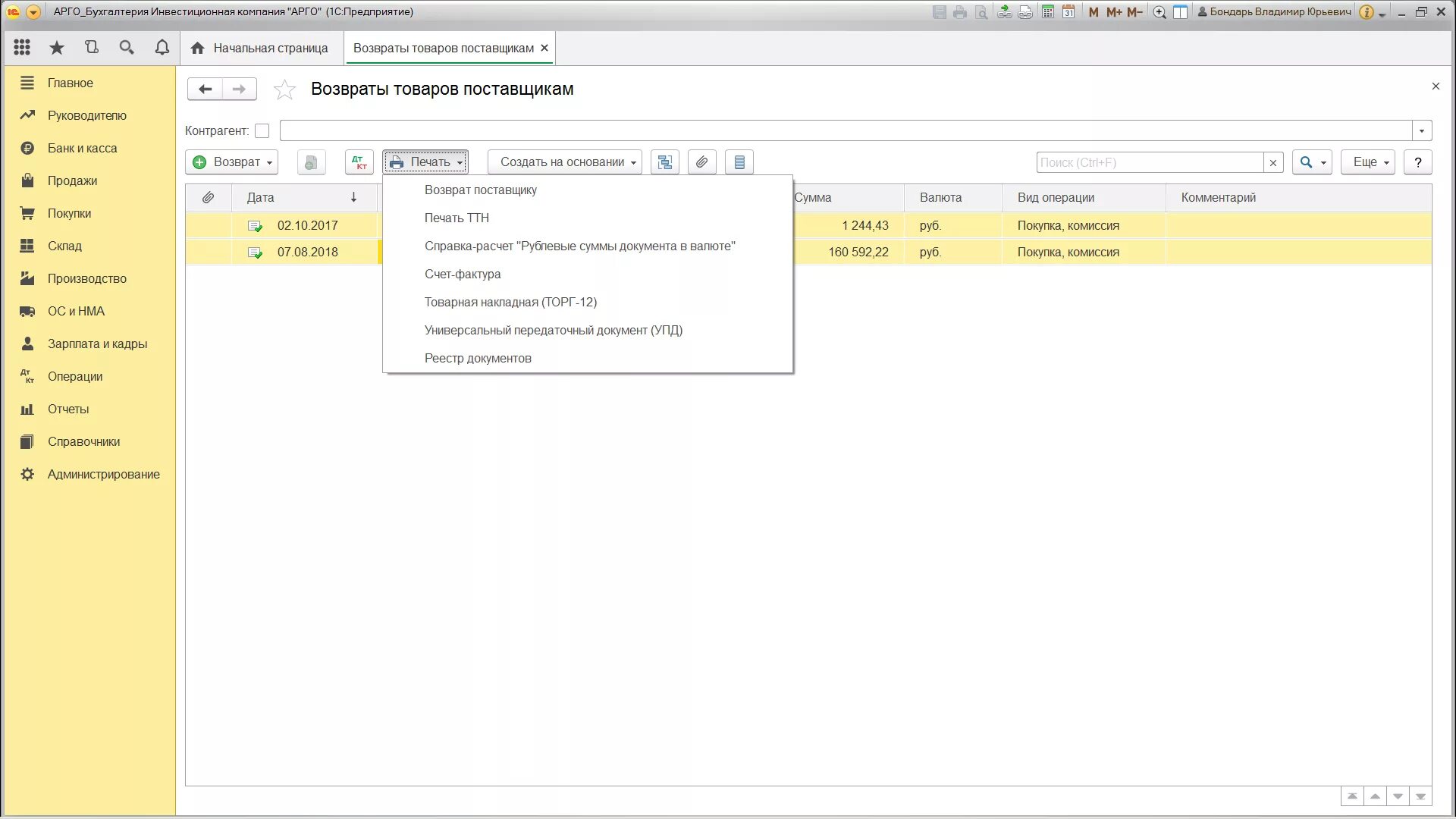Choose Товарная накладная (ТОРГ-12) print option
Screen dimensions: 1456x819
(x=510, y=302)
